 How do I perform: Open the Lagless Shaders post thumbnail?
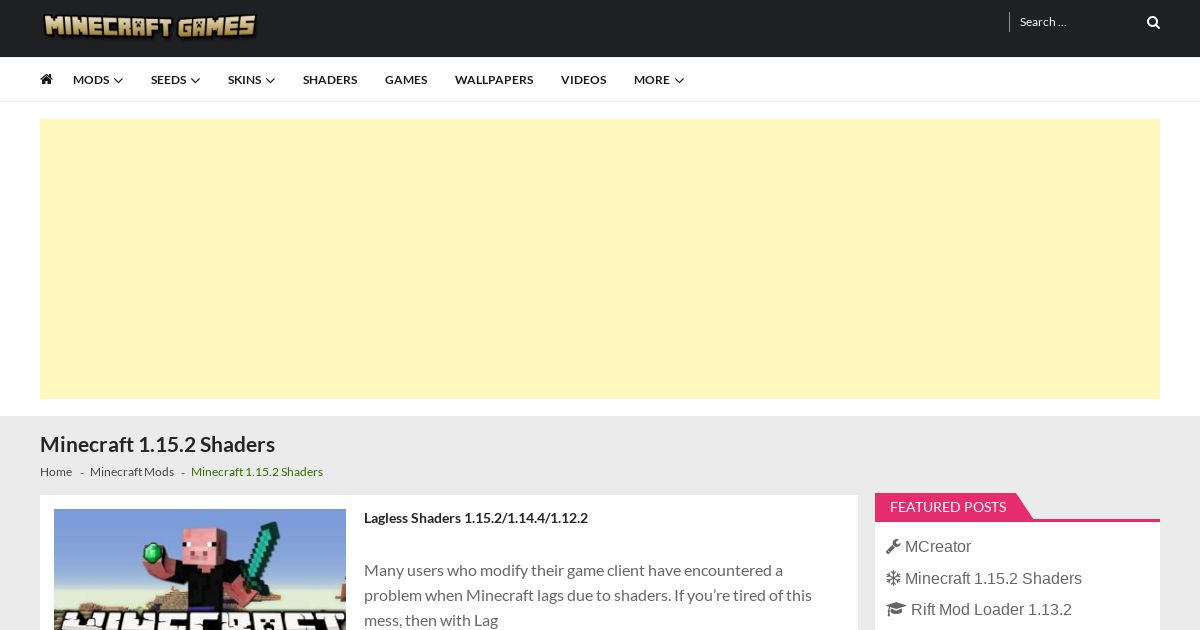coord(200,569)
